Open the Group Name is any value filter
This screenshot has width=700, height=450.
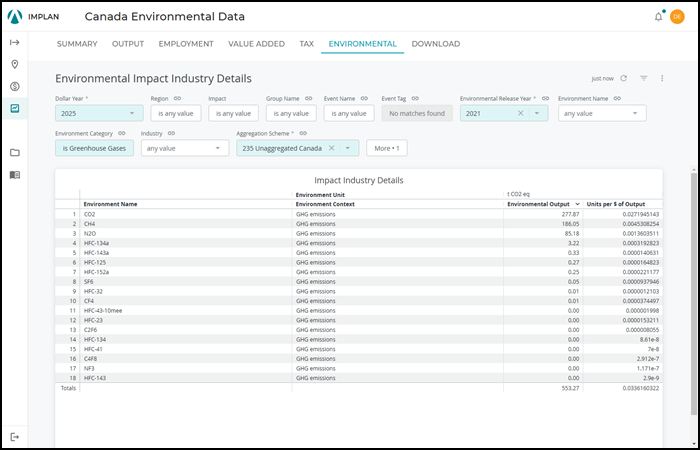[x=291, y=113]
